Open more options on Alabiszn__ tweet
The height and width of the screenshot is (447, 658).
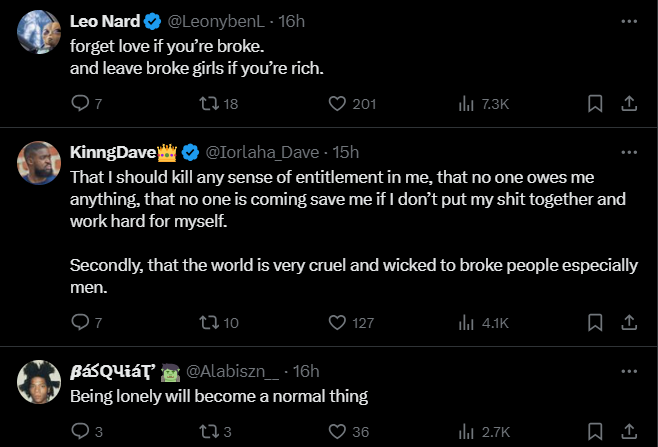(x=629, y=371)
